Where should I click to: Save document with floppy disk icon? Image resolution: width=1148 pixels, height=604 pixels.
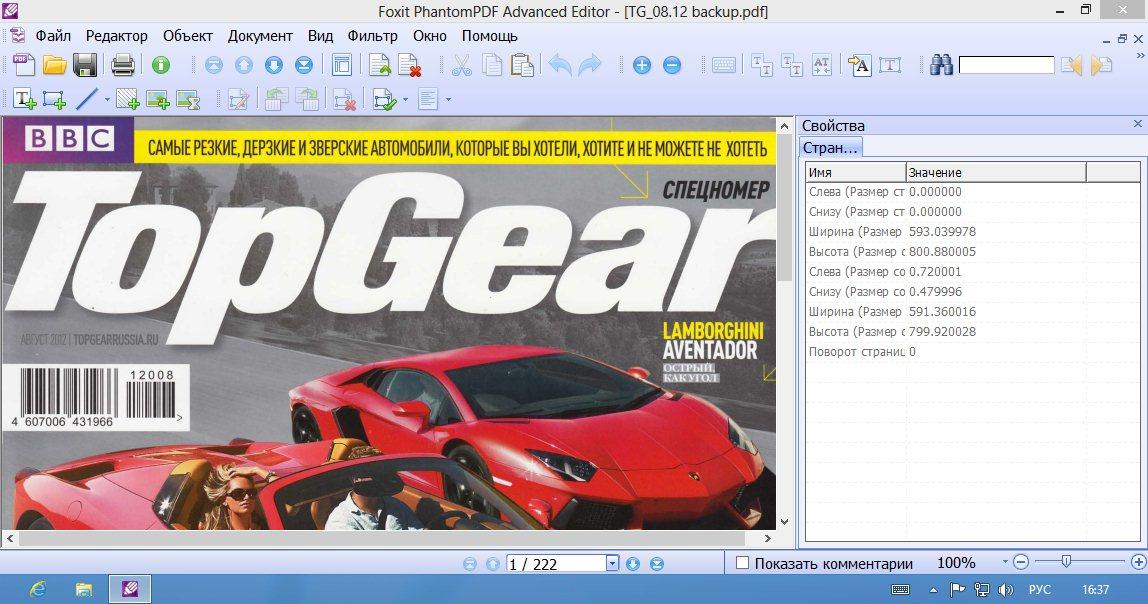tap(86, 65)
